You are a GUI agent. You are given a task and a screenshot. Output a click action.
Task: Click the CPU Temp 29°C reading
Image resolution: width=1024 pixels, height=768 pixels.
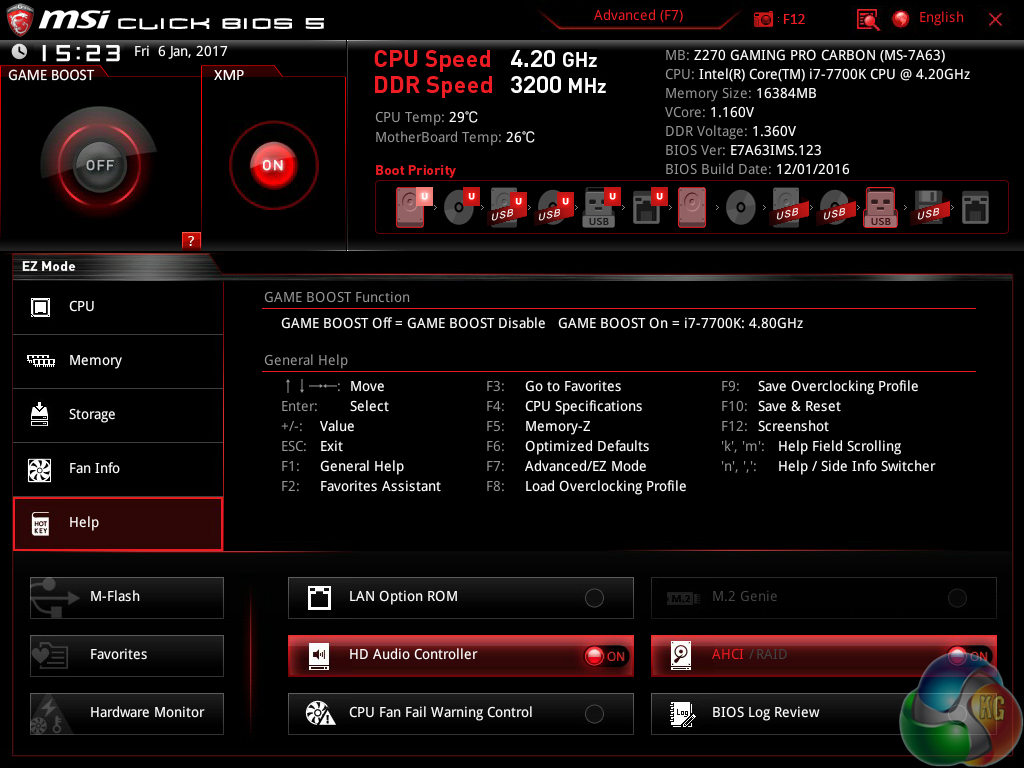[x=426, y=118]
